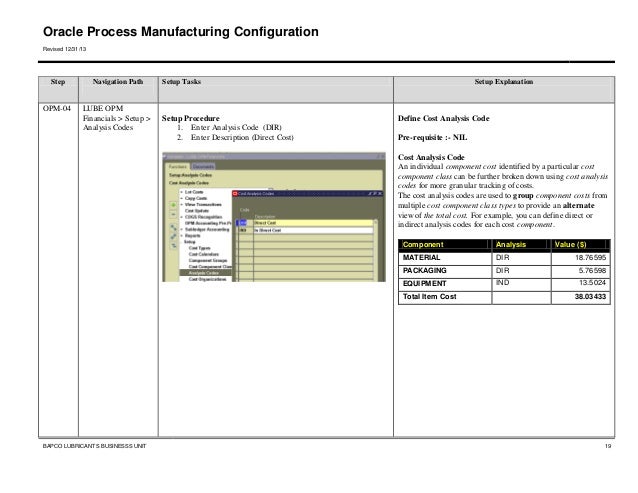Click the Analysis column header
The image size is (638, 493).
(x=521, y=245)
